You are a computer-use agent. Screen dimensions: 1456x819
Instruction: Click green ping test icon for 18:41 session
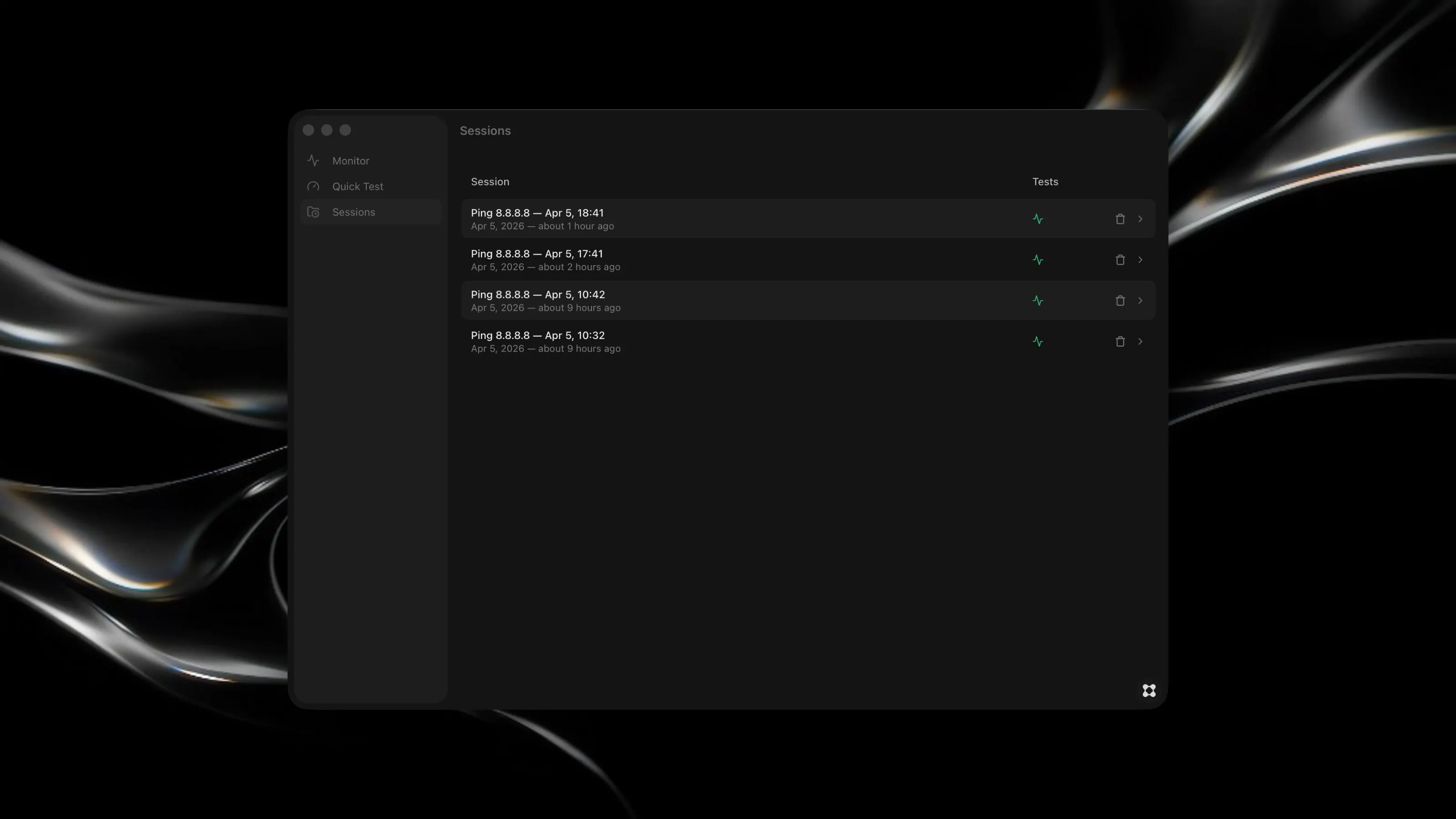click(1038, 219)
